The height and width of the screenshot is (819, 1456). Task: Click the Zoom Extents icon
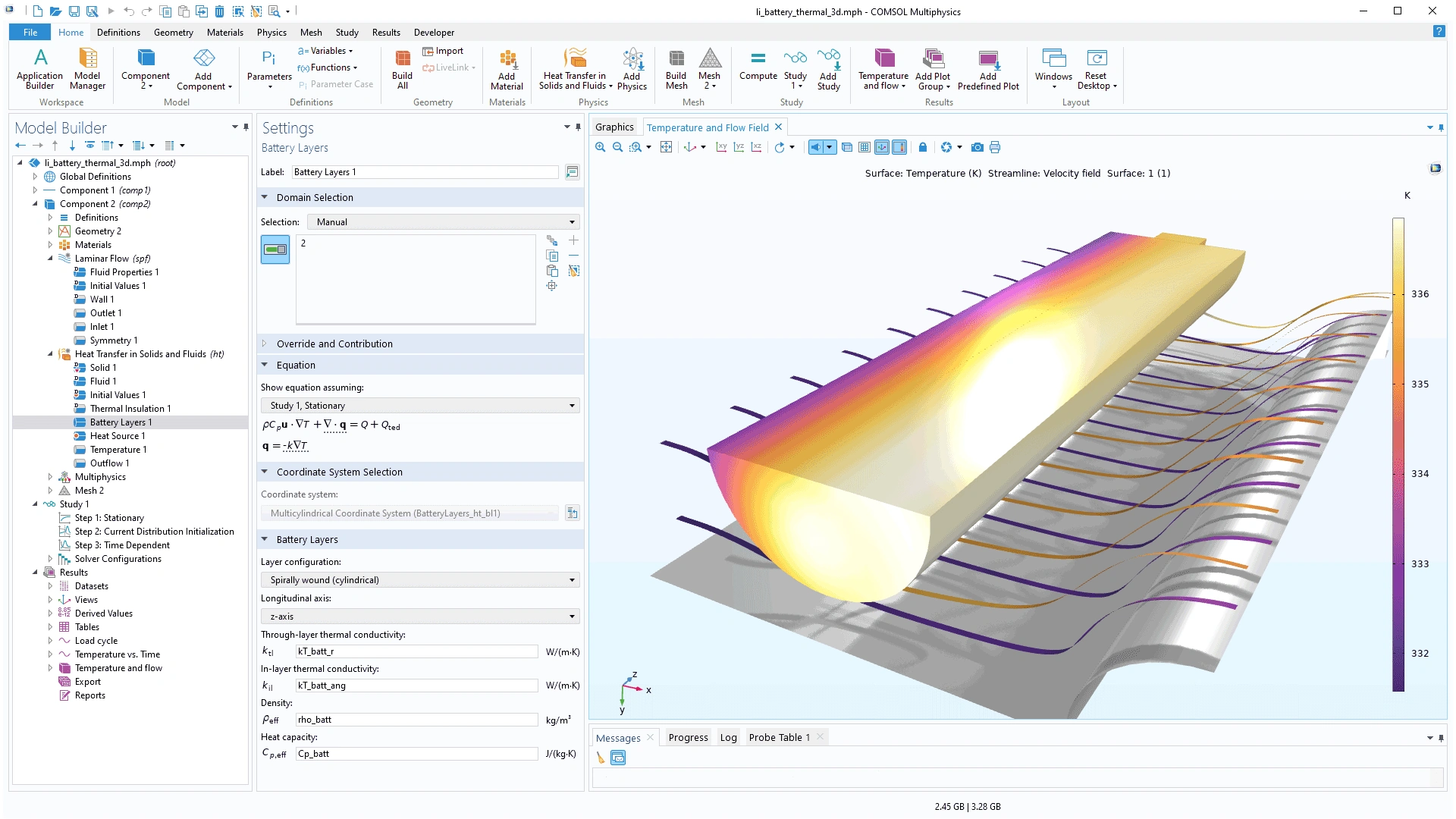[x=666, y=147]
